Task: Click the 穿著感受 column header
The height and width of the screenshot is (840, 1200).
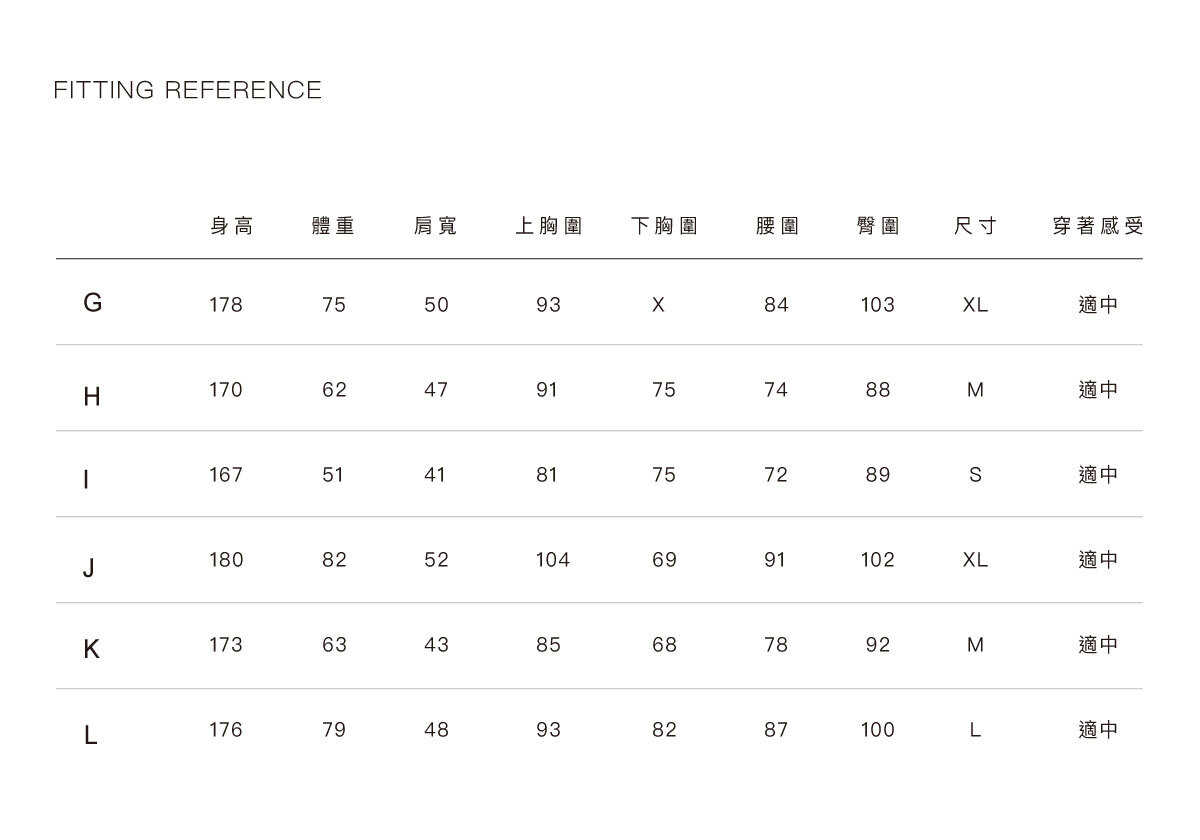Action: point(1097,227)
